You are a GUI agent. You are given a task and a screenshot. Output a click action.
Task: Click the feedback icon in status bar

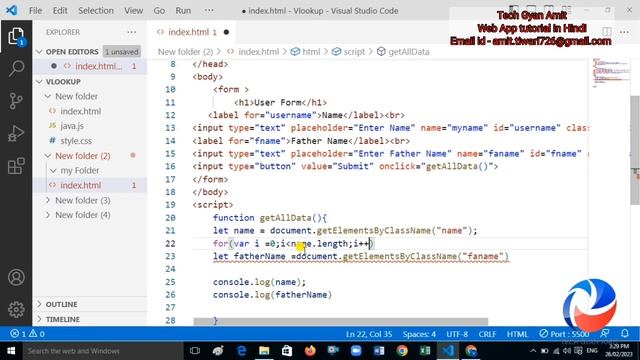click(x=605, y=334)
